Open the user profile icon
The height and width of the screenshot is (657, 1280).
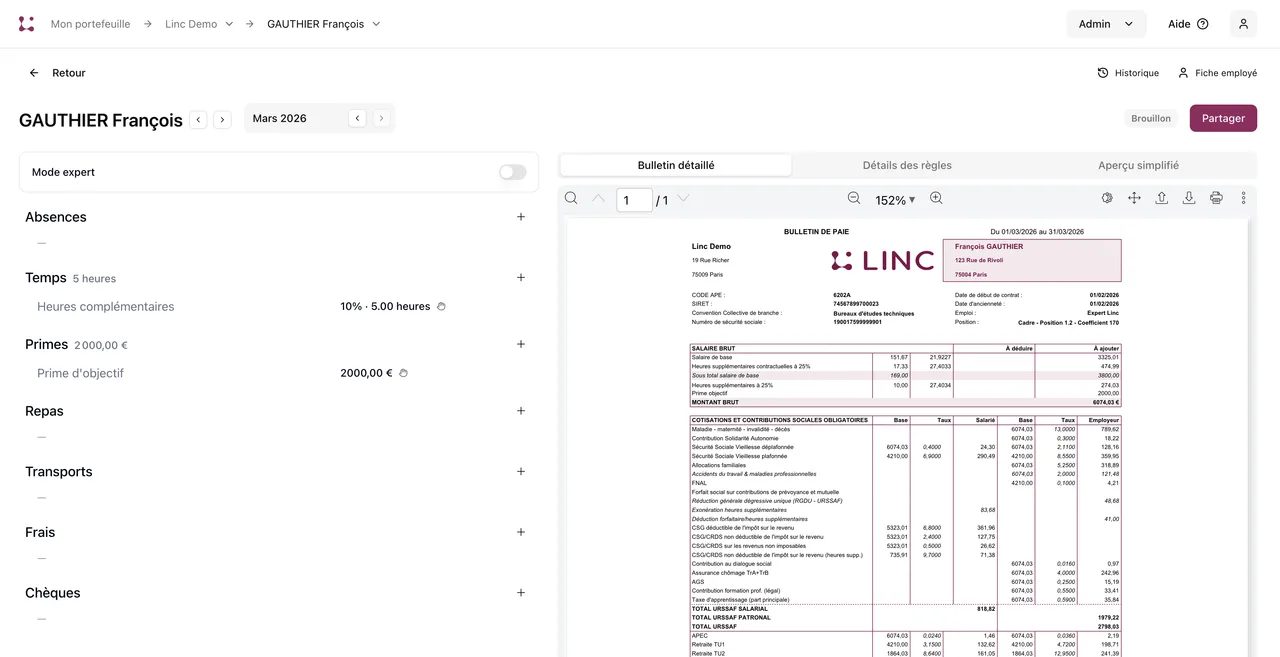(x=1243, y=24)
